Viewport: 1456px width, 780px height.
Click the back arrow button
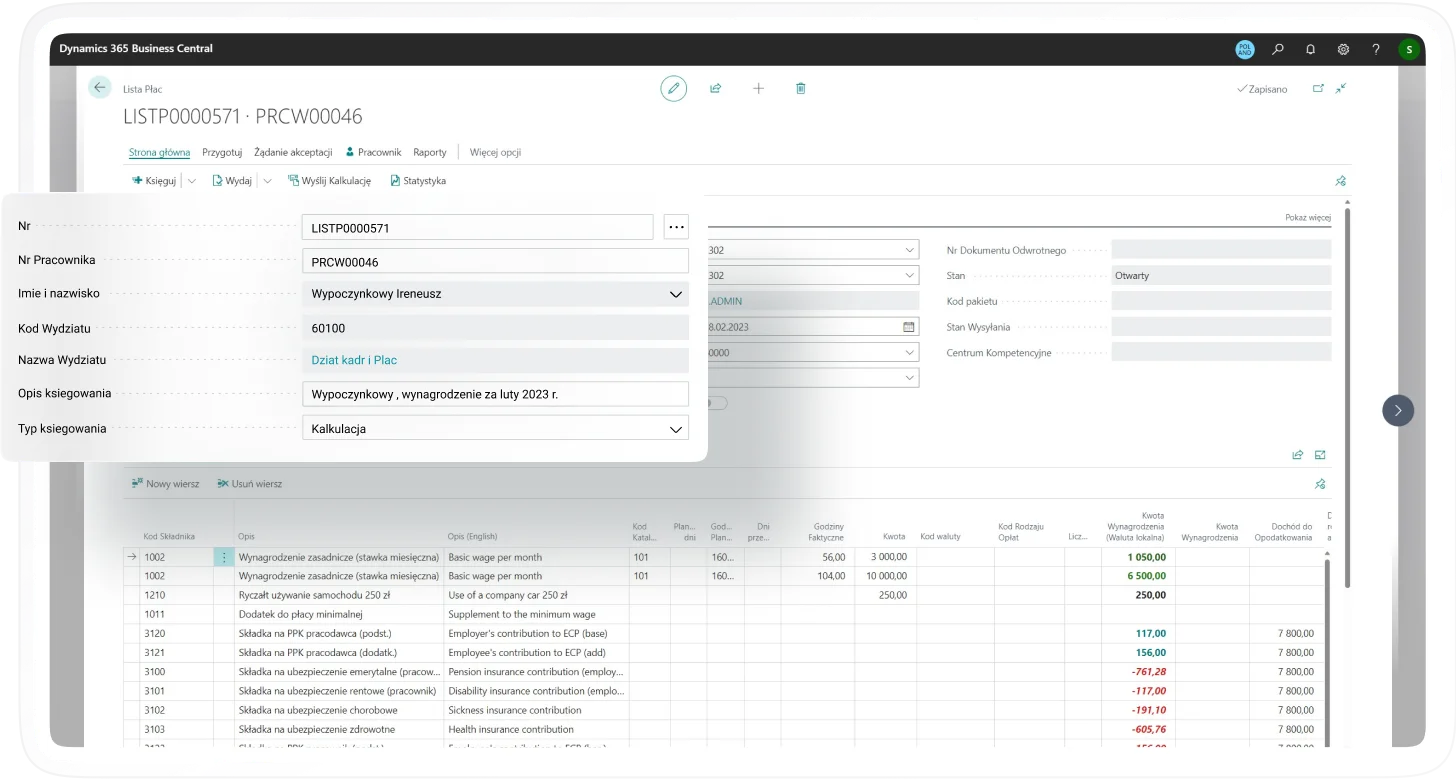[x=99, y=88]
